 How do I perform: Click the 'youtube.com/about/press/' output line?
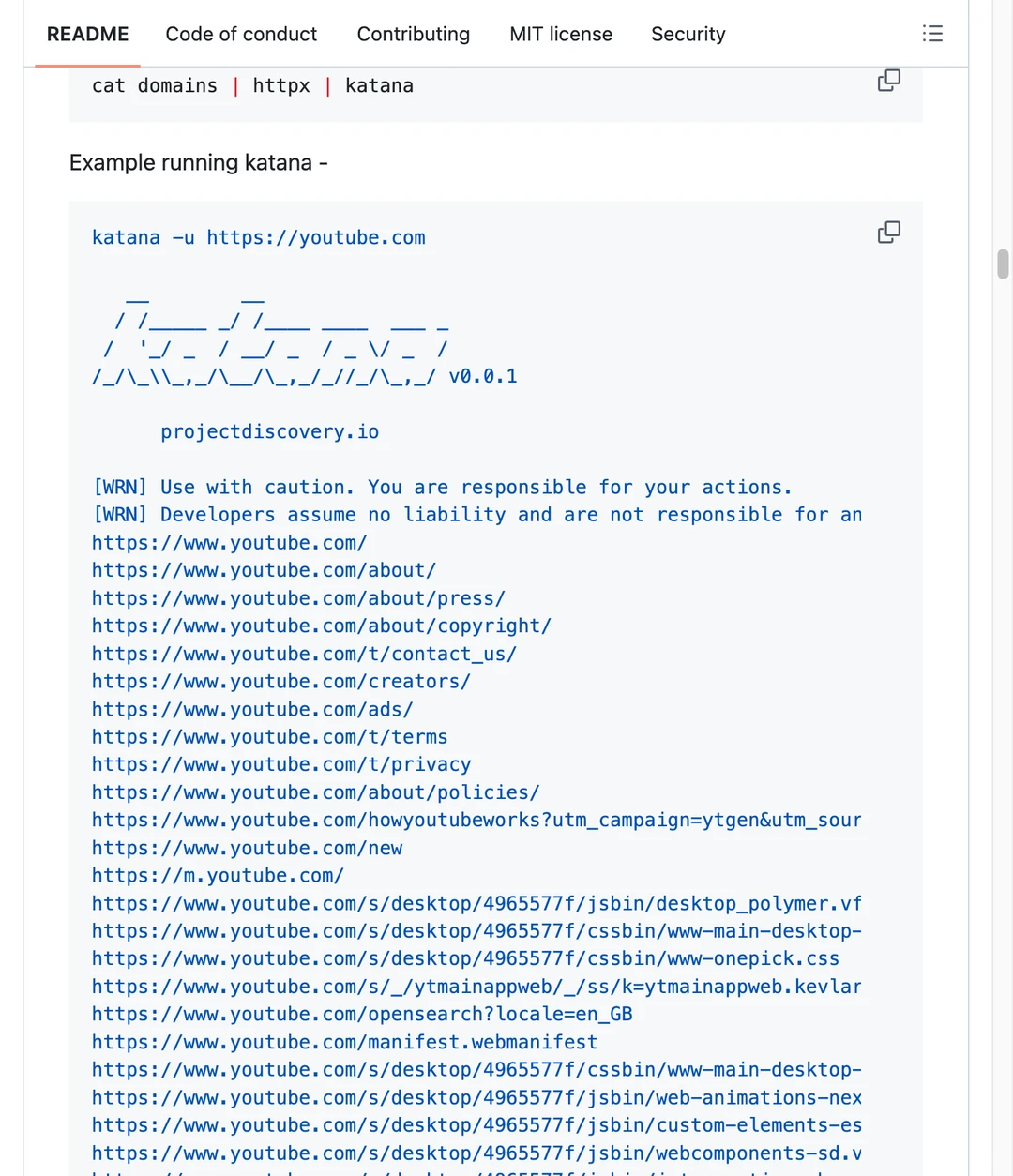click(299, 598)
